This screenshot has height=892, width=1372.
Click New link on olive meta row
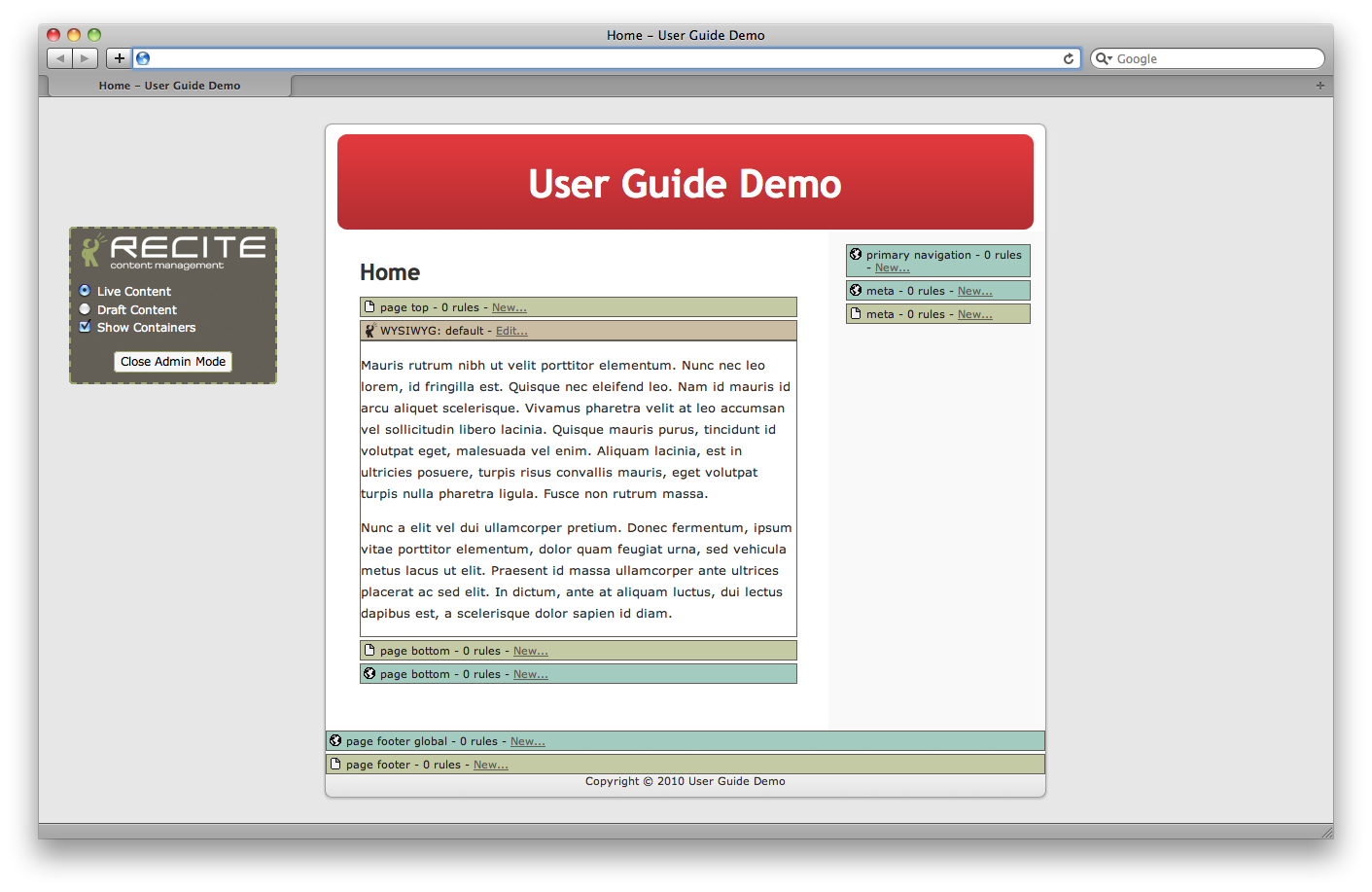coord(975,314)
